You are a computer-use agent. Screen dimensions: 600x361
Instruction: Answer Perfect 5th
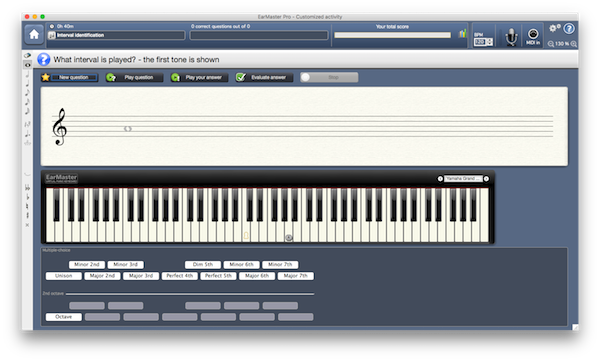(218, 276)
